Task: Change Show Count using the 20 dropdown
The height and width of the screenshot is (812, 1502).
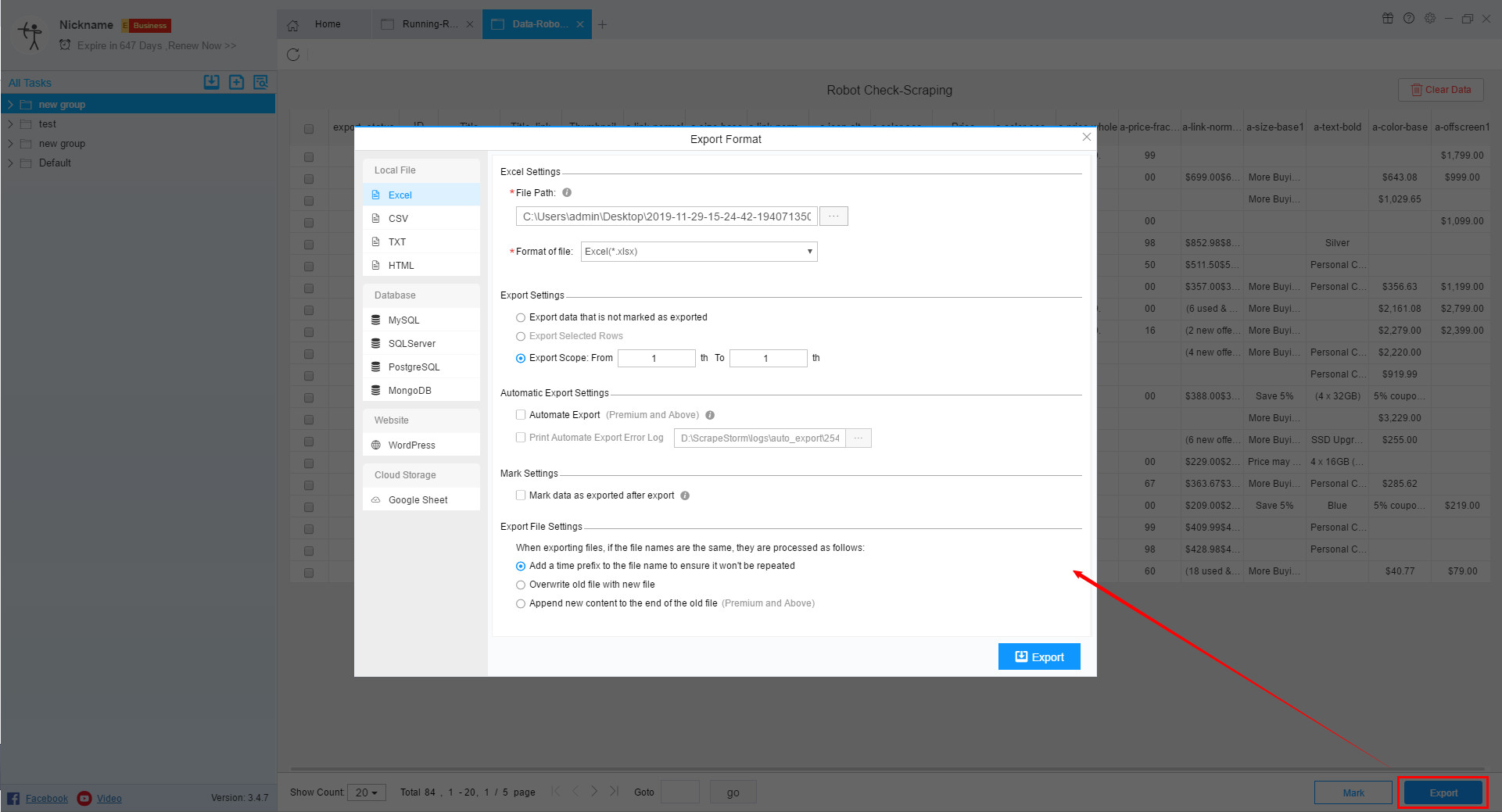Action: click(x=367, y=792)
